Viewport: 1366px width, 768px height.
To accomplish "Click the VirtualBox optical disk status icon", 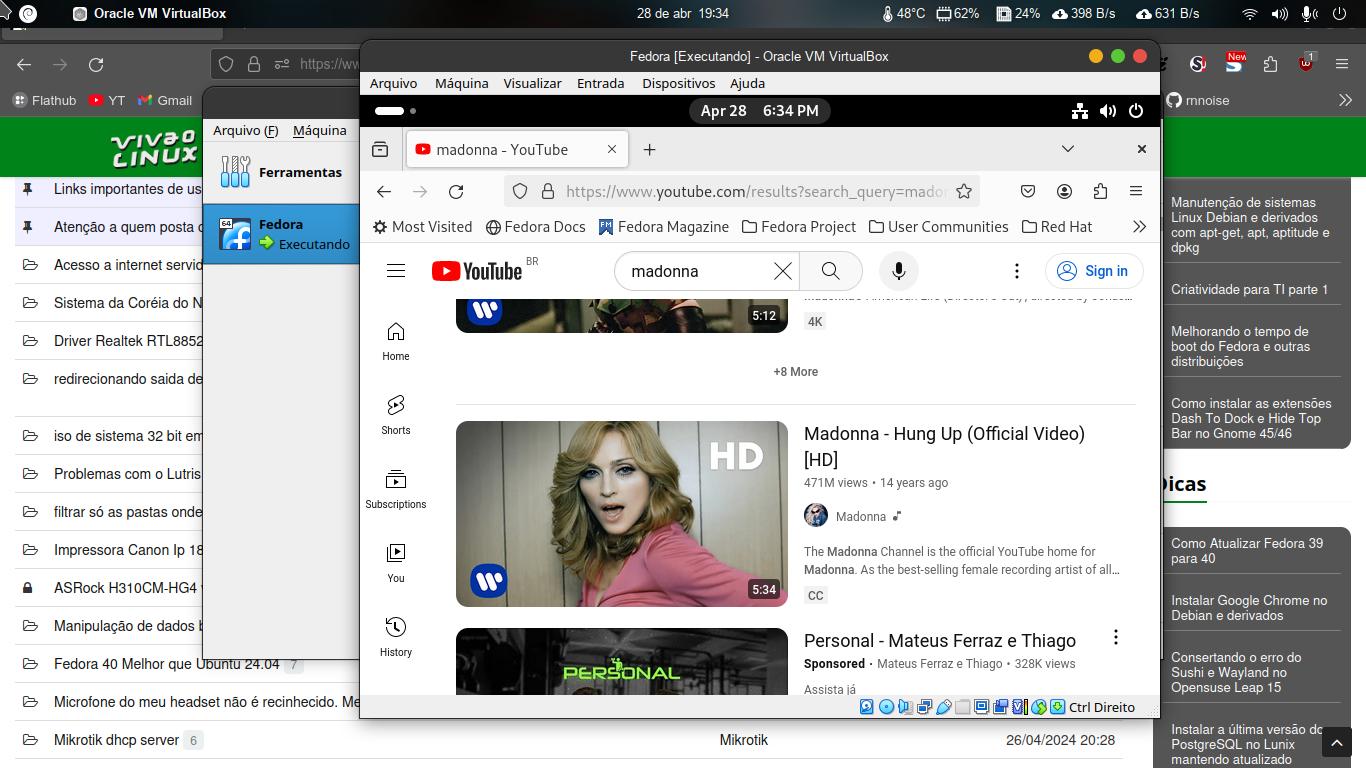I will tap(886, 707).
